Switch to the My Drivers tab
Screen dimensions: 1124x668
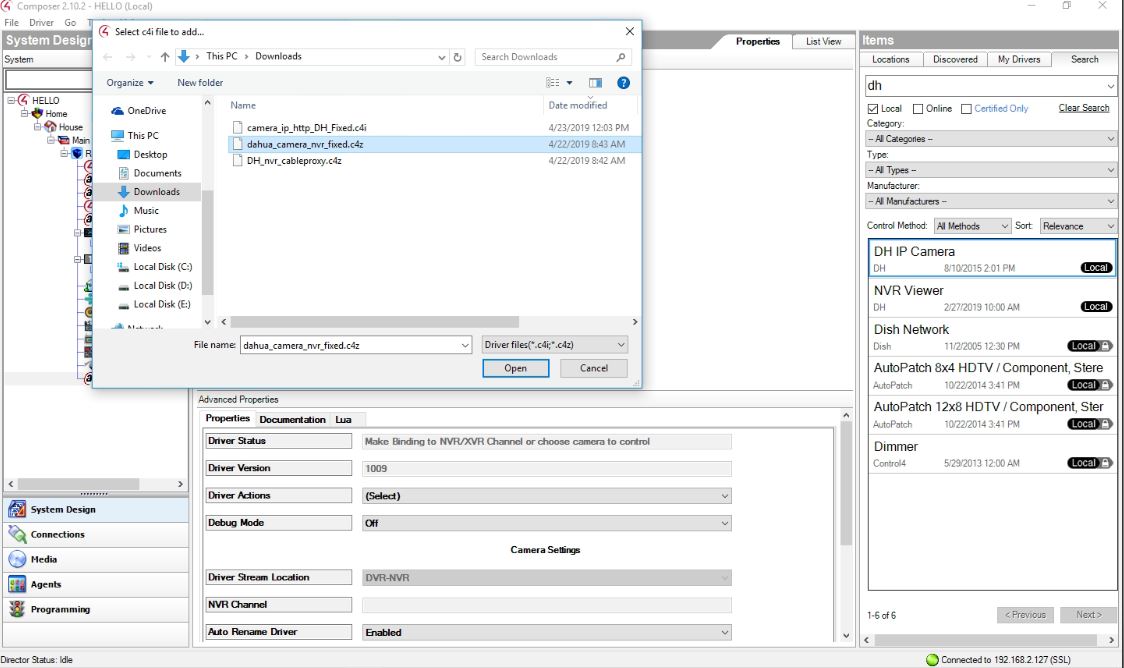click(x=1018, y=59)
